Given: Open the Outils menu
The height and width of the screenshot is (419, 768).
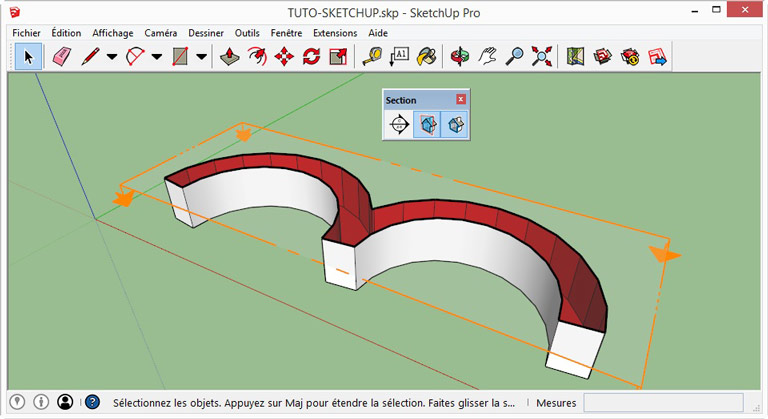Looking at the screenshot, I should (x=247, y=33).
